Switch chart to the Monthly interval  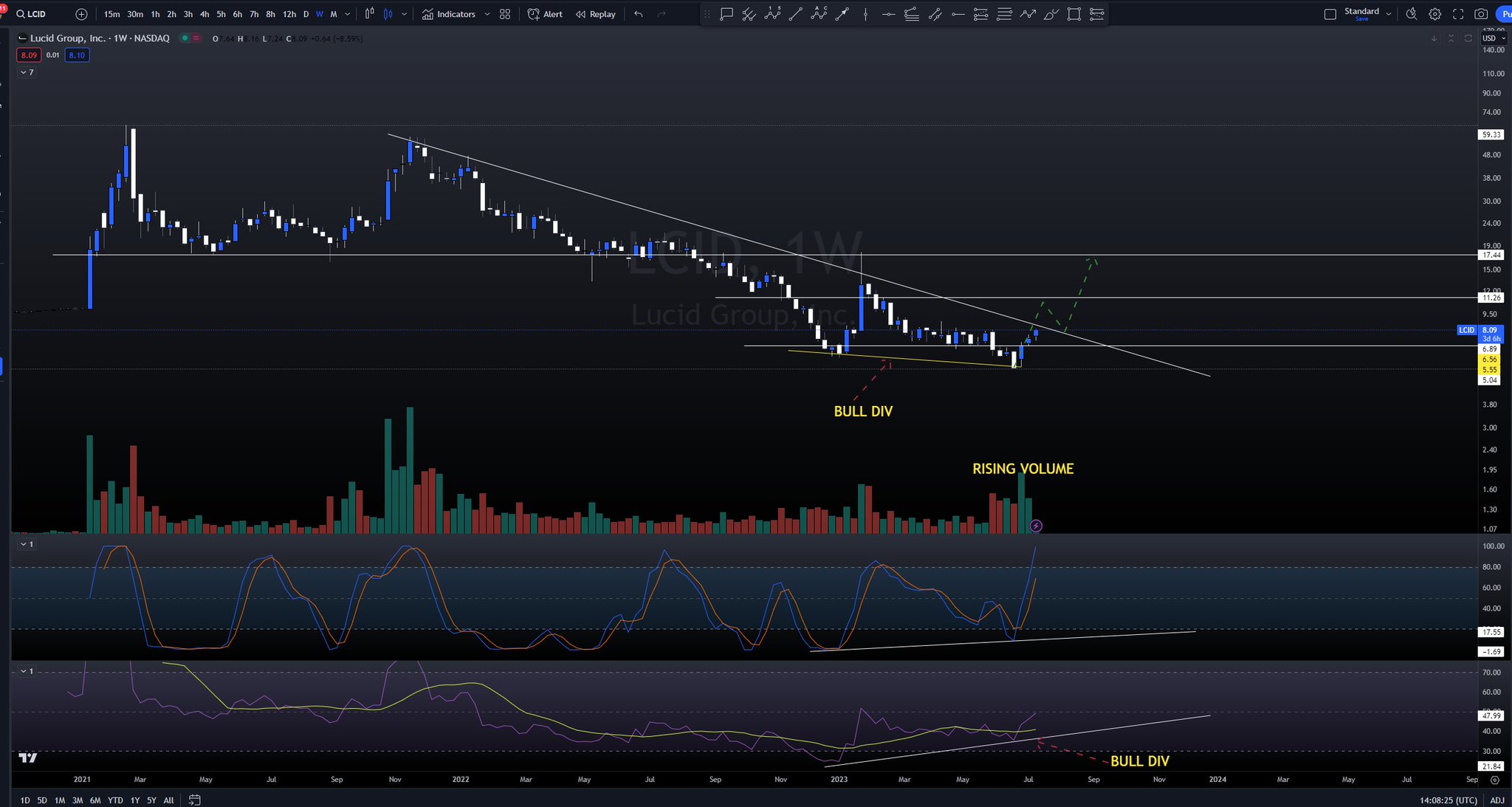tap(334, 14)
